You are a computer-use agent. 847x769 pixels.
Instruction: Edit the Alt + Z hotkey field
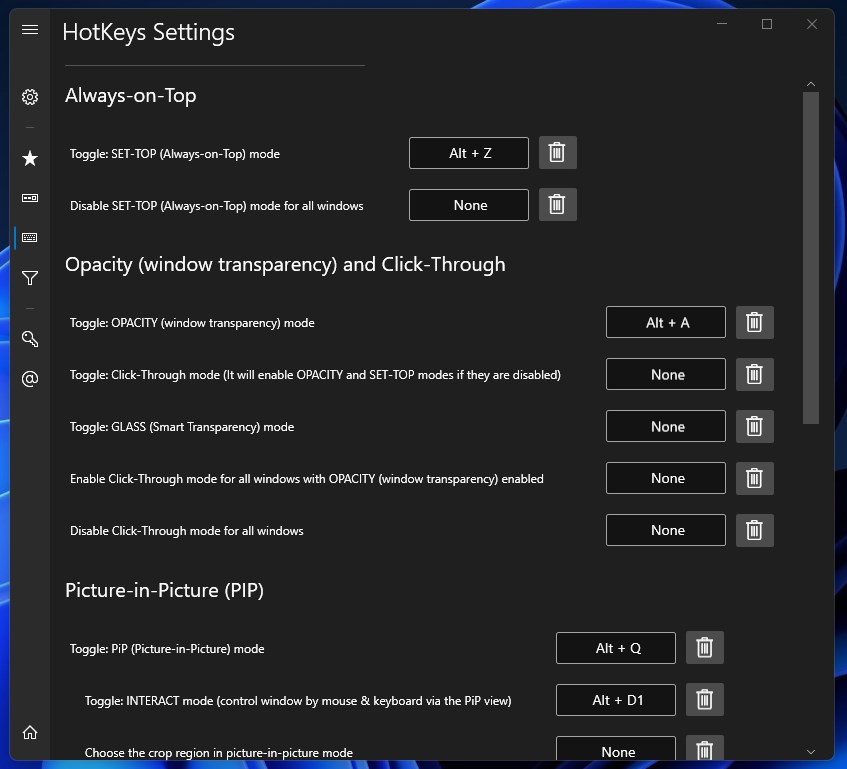[x=469, y=153]
